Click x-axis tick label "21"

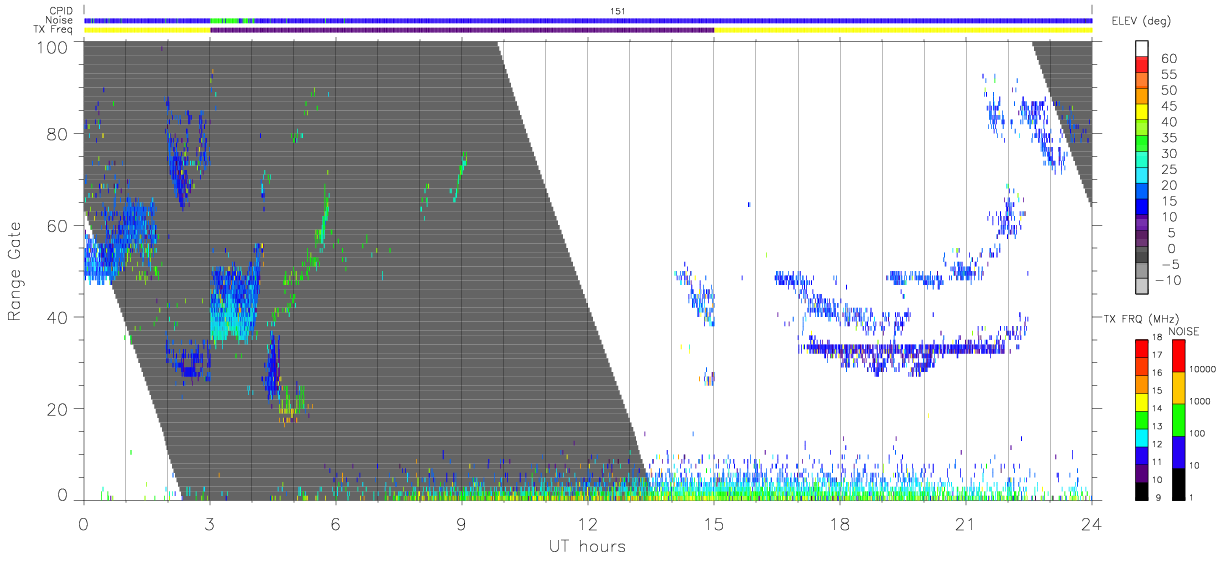tap(965, 525)
